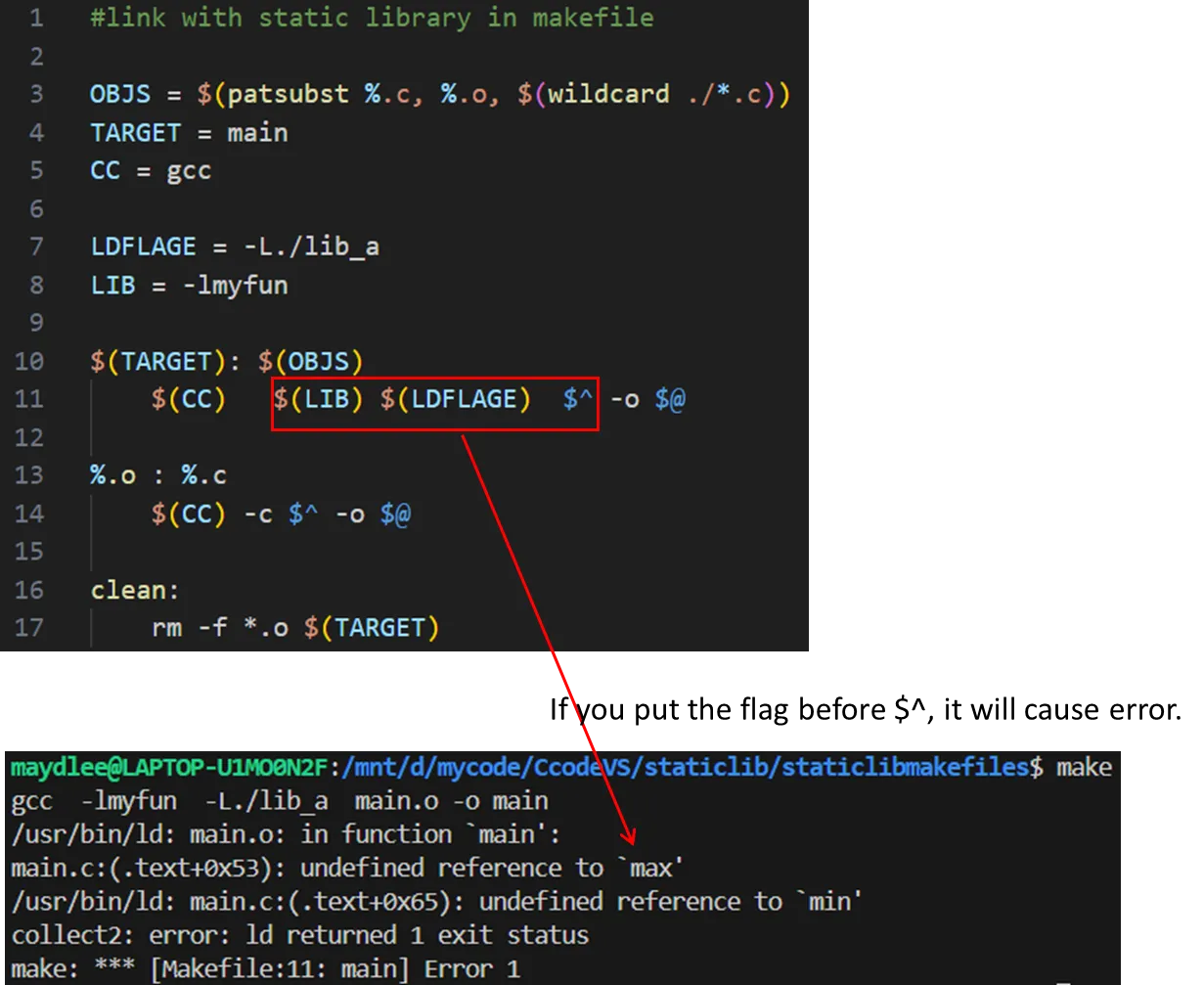Click the 'collect2: error' terminal line

click(299, 935)
